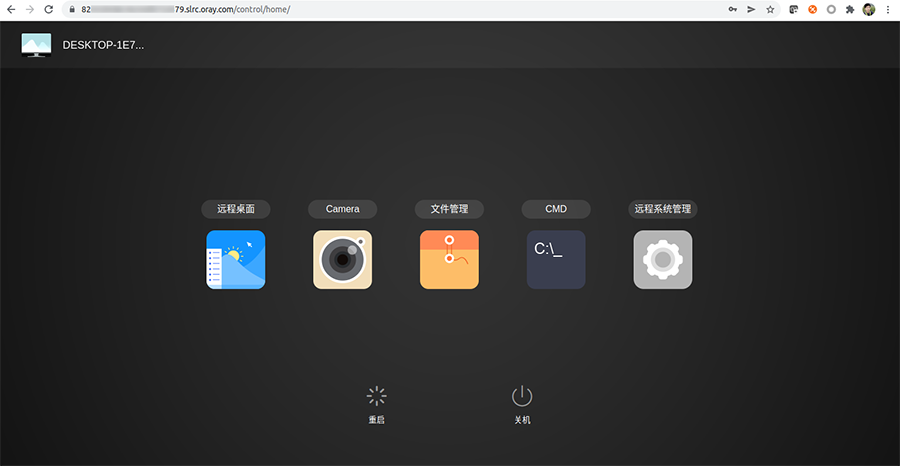Open the 文件管理 file manager icon
The image size is (900, 466).
[x=449, y=260]
